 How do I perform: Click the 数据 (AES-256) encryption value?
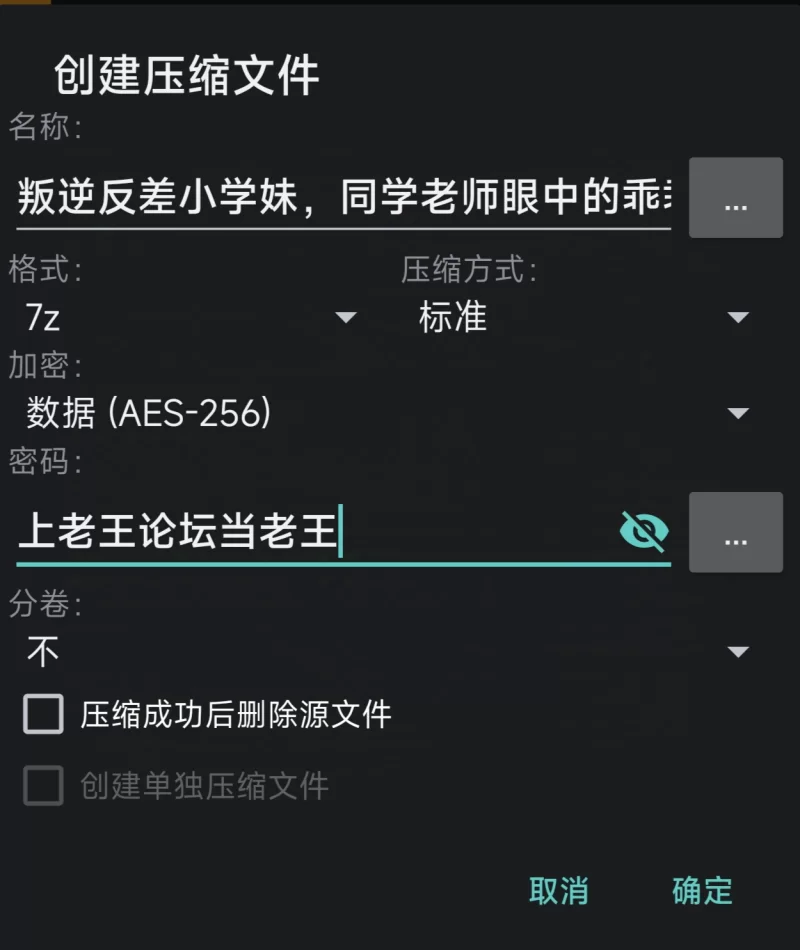(x=148, y=413)
